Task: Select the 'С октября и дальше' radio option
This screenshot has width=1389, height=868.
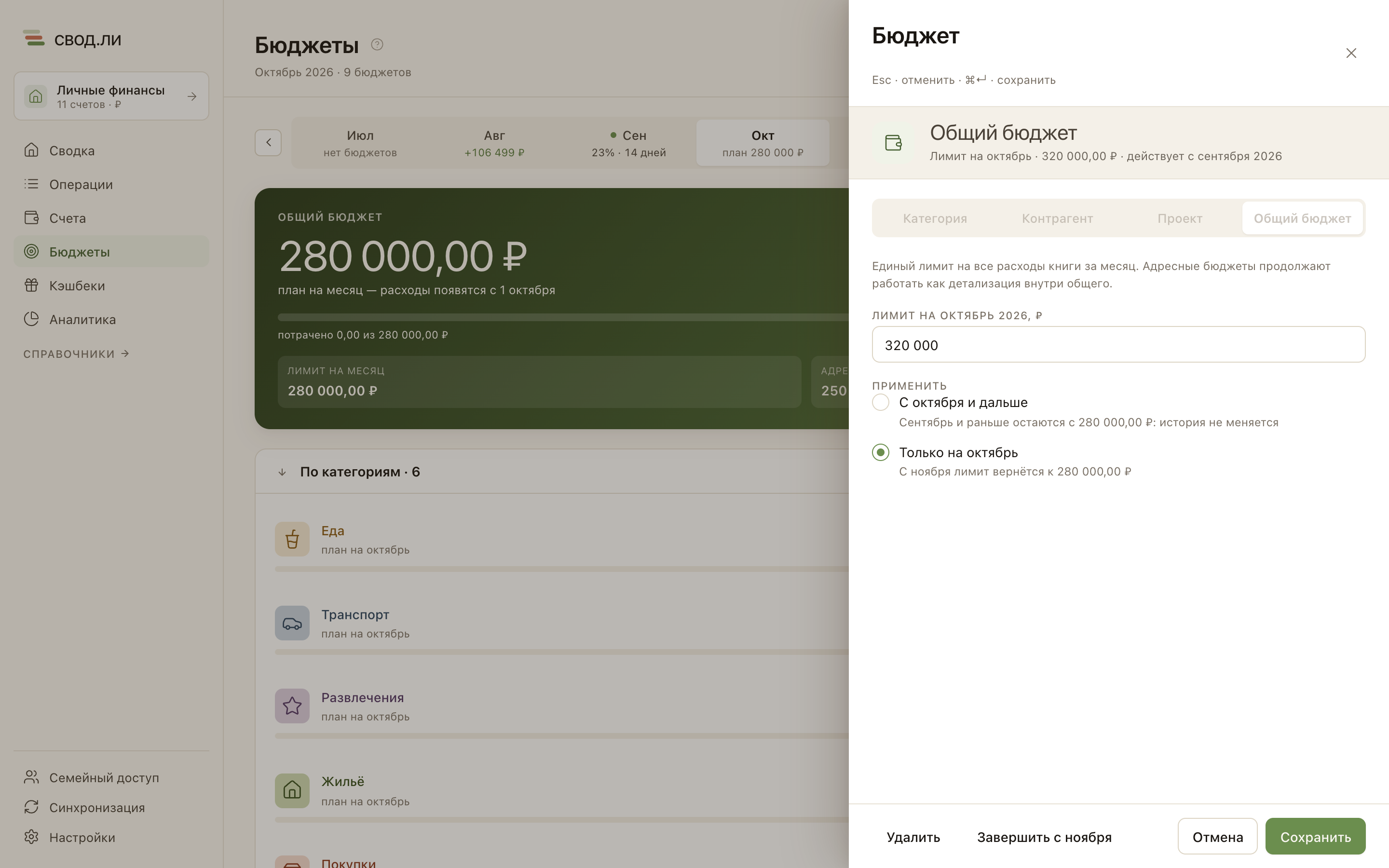Action: tap(881, 403)
